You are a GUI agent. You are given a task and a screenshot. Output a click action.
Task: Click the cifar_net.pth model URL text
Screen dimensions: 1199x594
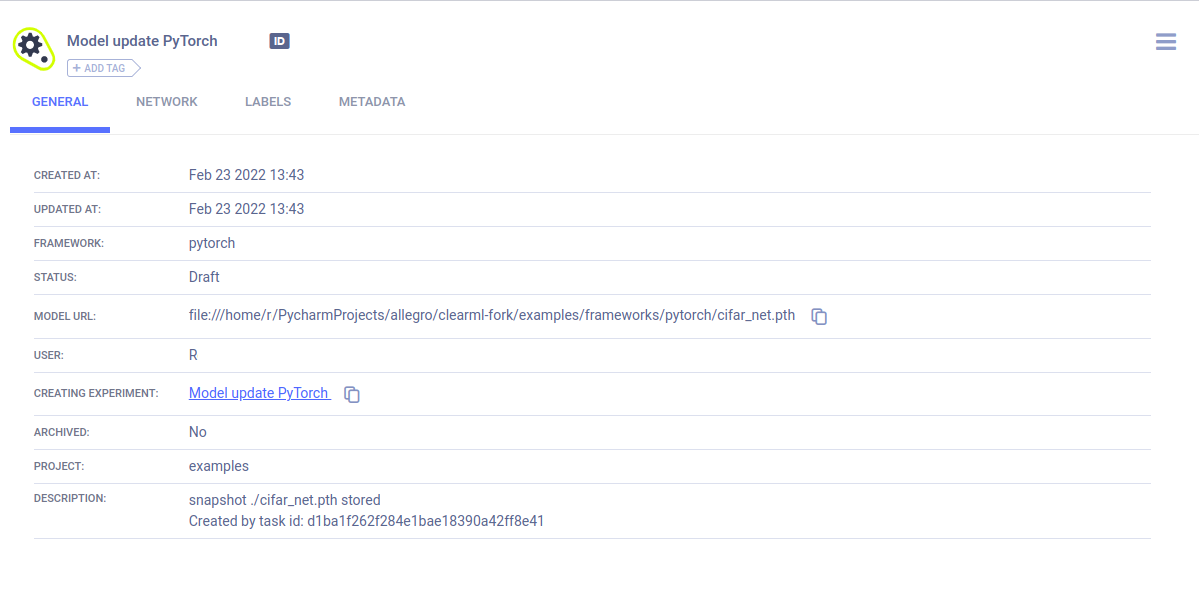click(492, 315)
